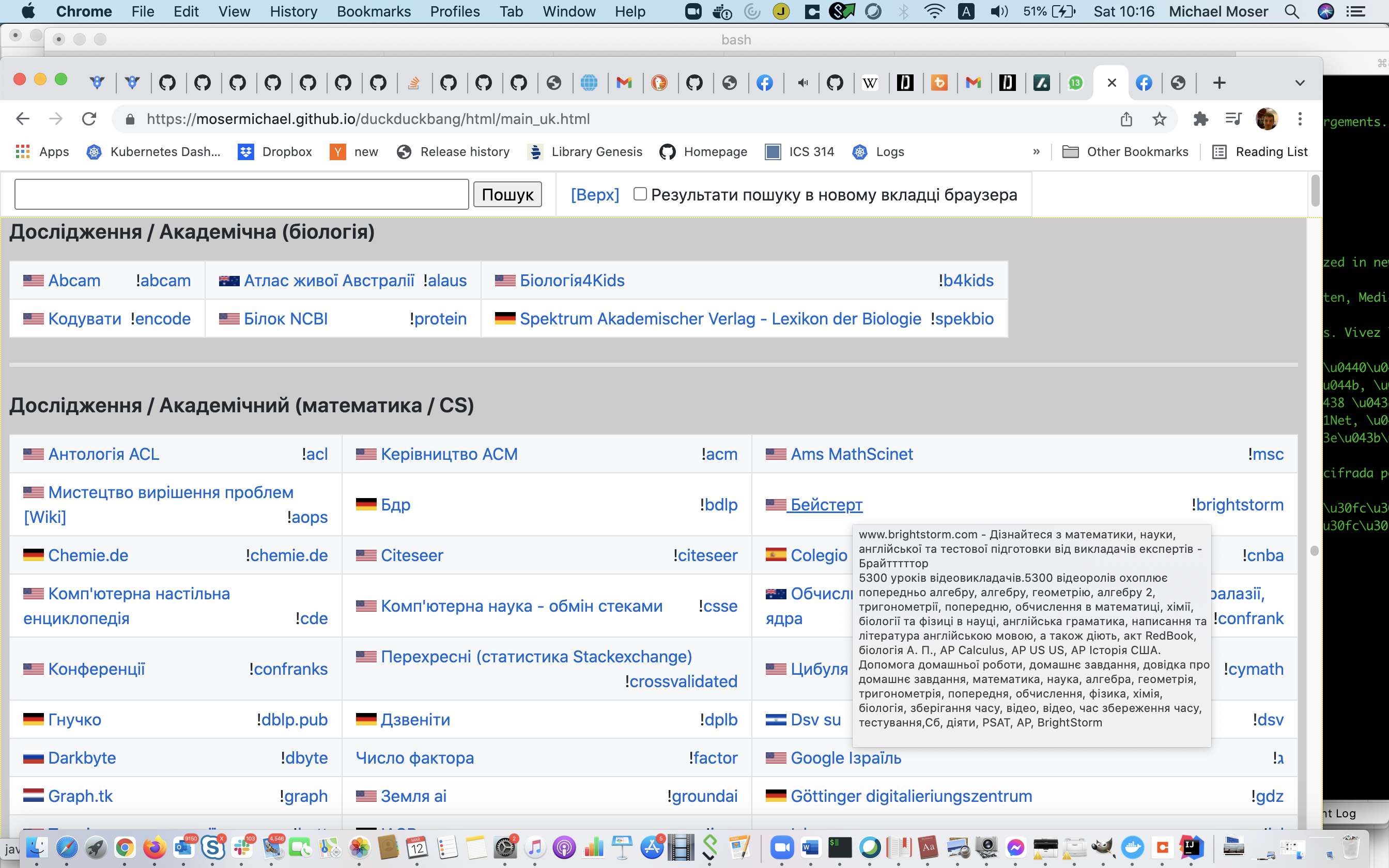Image resolution: width=1389 pixels, height=868 pixels.
Task: Expand hidden bookmarks chevron
Action: [1036, 151]
